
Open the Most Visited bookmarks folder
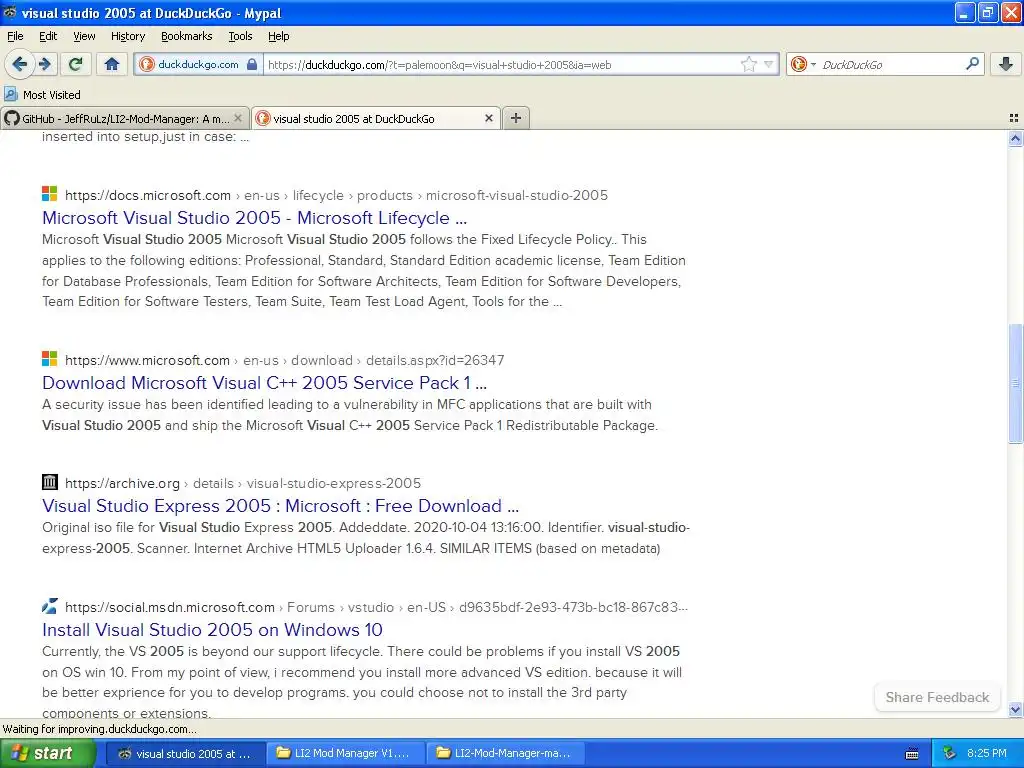click(43, 95)
